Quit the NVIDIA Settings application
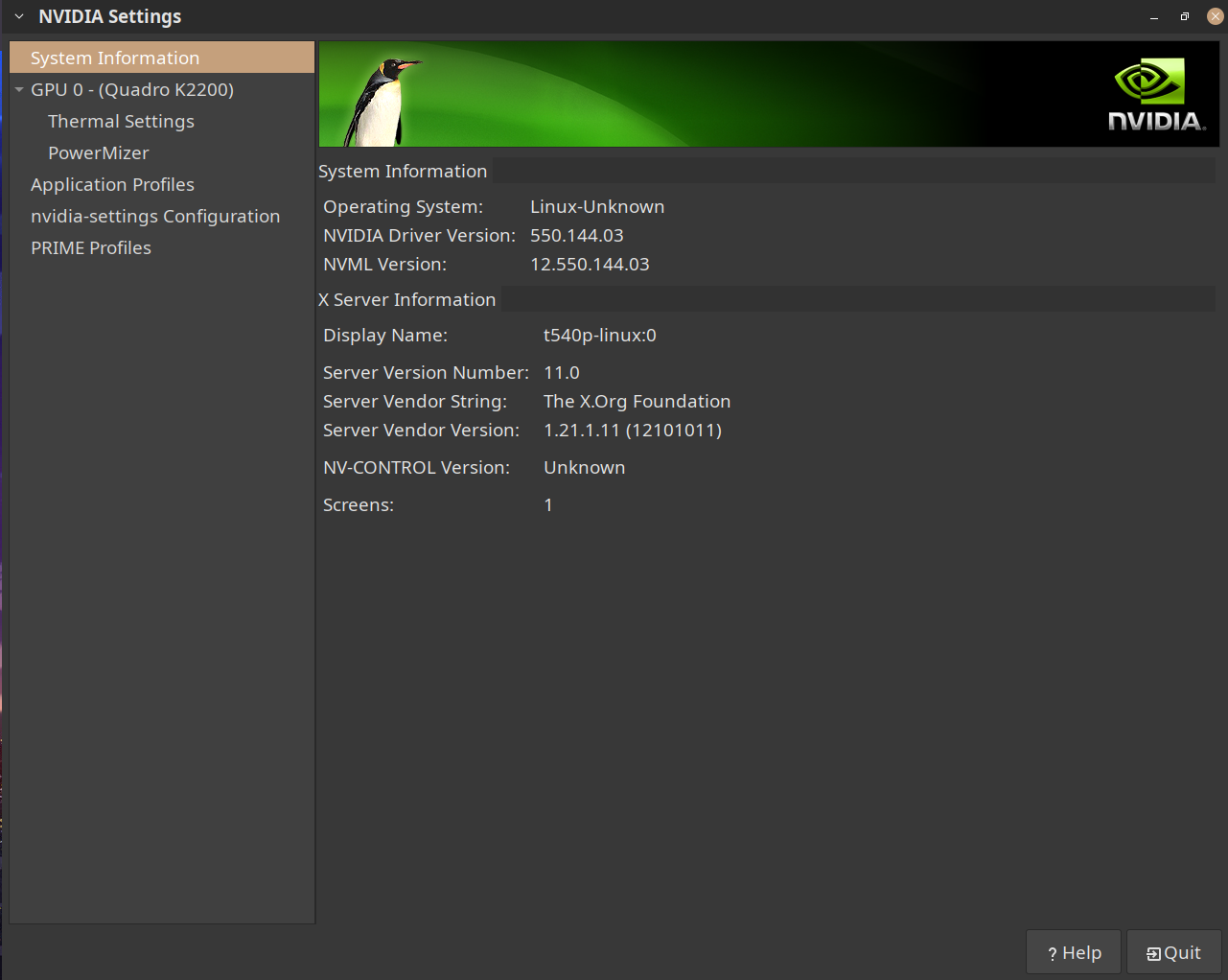Screen dimensions: 1228x980 [1174, 952]
